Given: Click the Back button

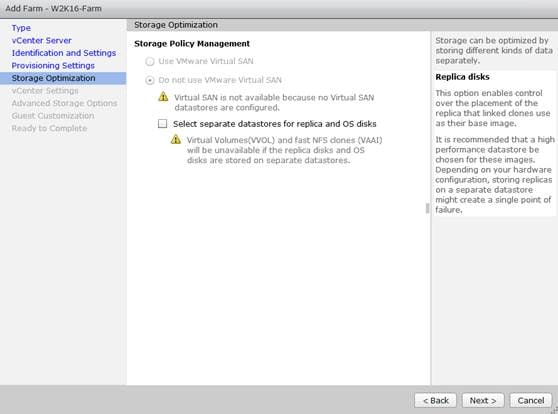Looking at the screenshot, I should (x=436, y=400).
